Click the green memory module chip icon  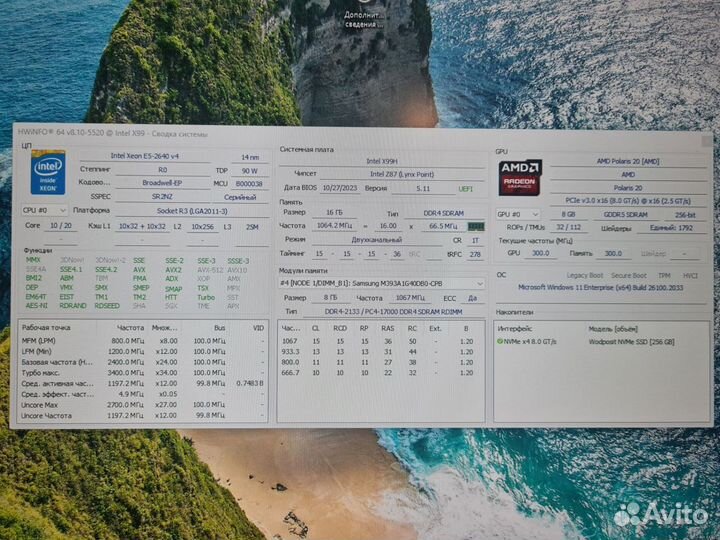(x=476, y=226)
